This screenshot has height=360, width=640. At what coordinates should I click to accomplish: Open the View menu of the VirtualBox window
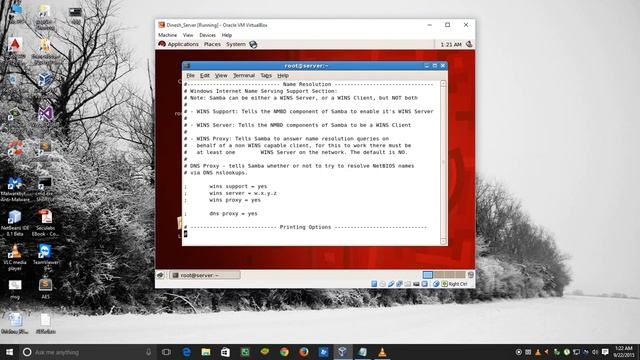[x=188, y=35]
